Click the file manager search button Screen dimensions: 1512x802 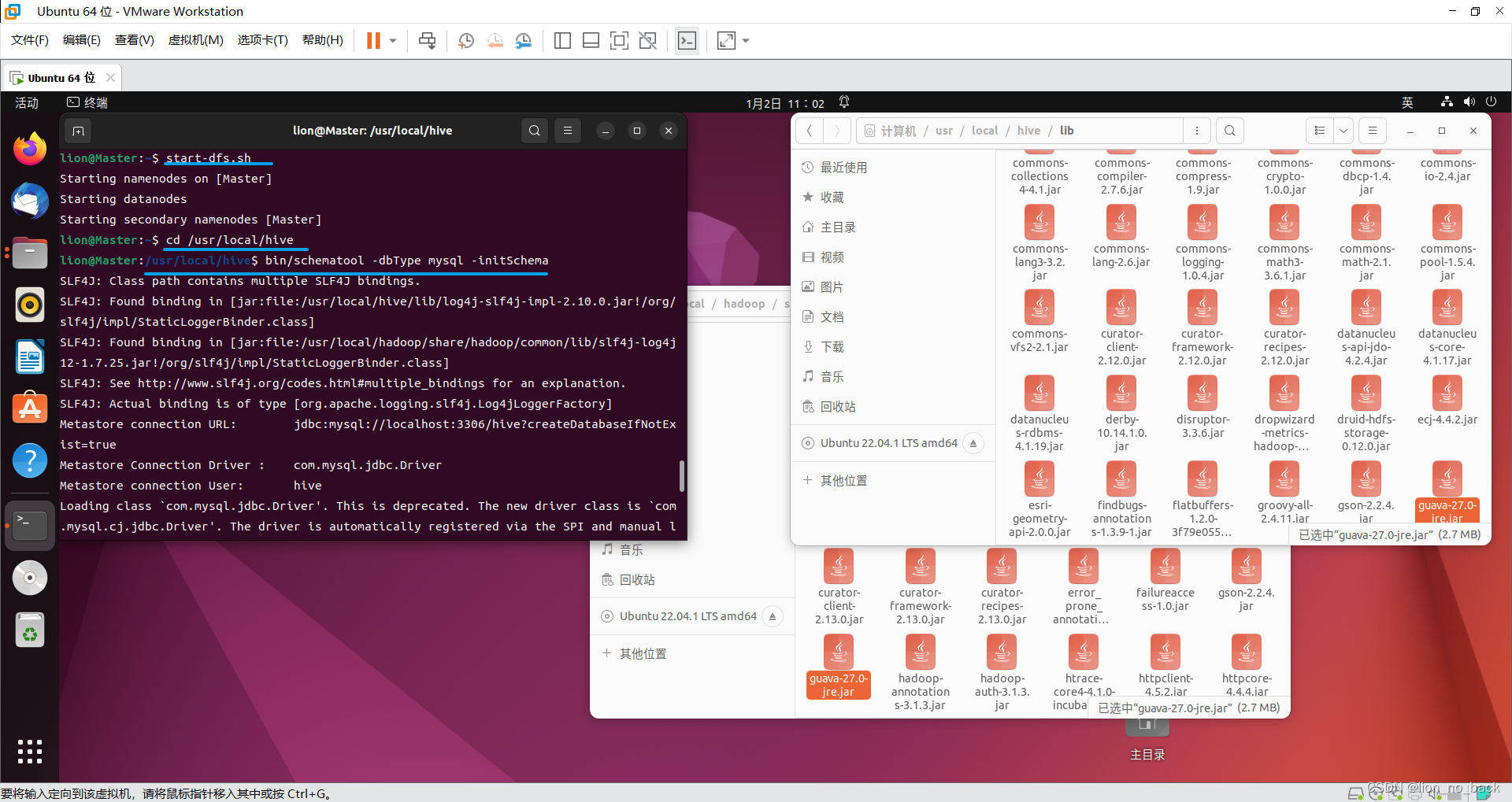(1230, 131)
